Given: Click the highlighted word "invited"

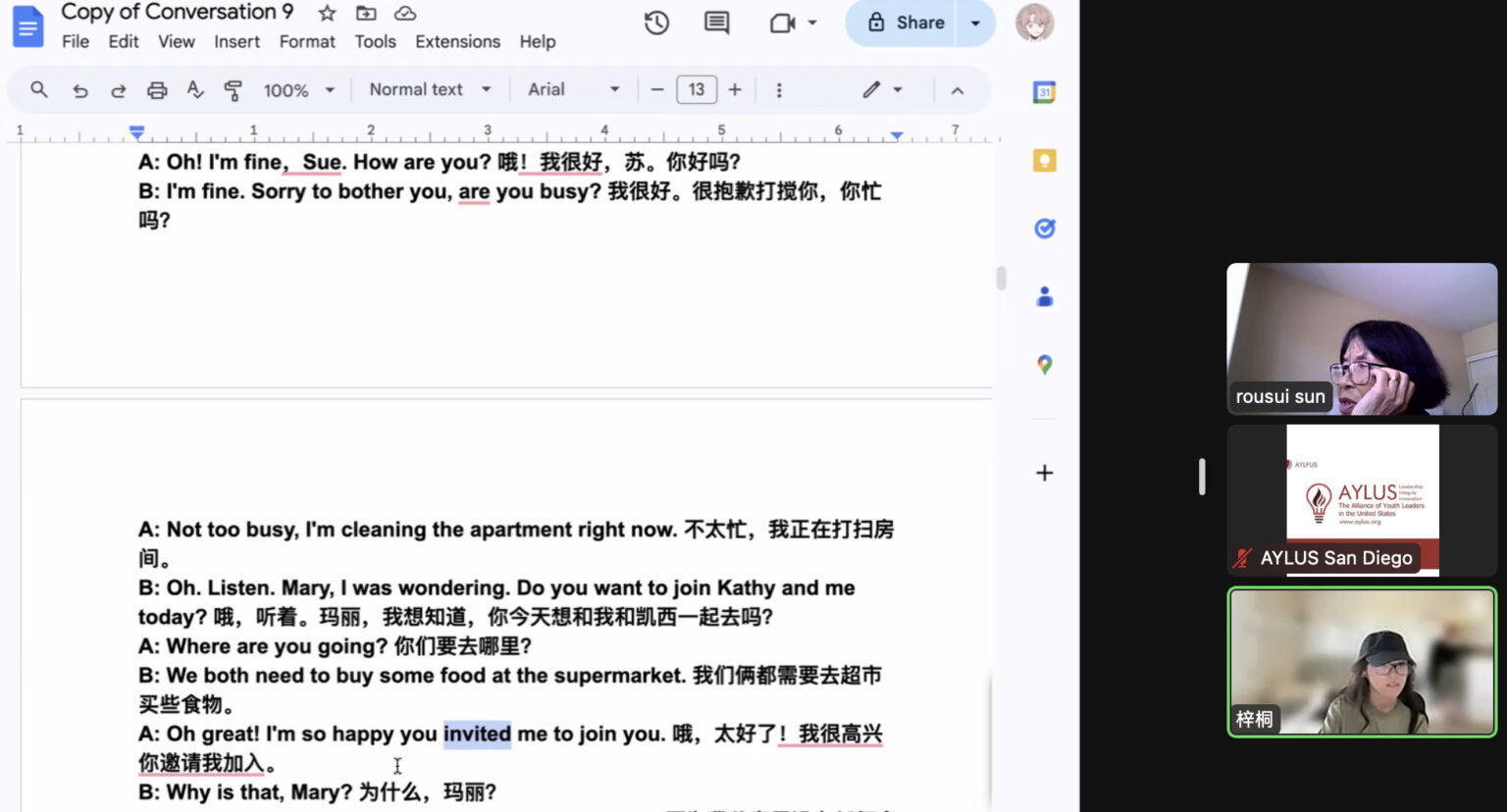Looking at the screenshot, I should point(477,734).
